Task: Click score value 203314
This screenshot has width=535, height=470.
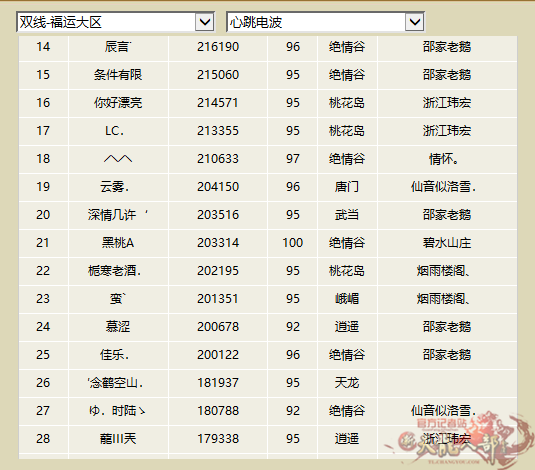Action: [218, 243]
